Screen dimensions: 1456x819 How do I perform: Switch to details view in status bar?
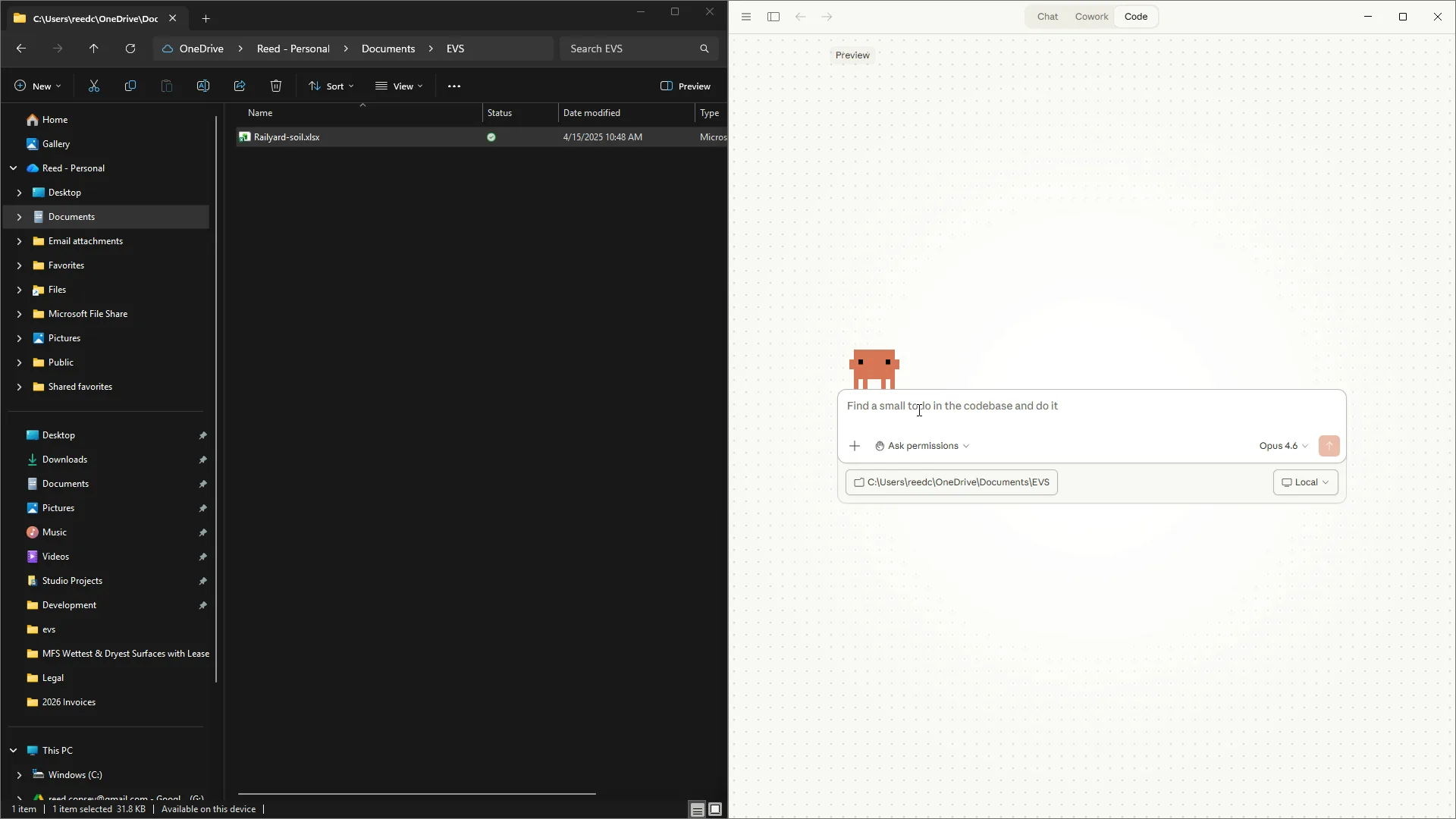pyautogui.click(x=697, y=810)
